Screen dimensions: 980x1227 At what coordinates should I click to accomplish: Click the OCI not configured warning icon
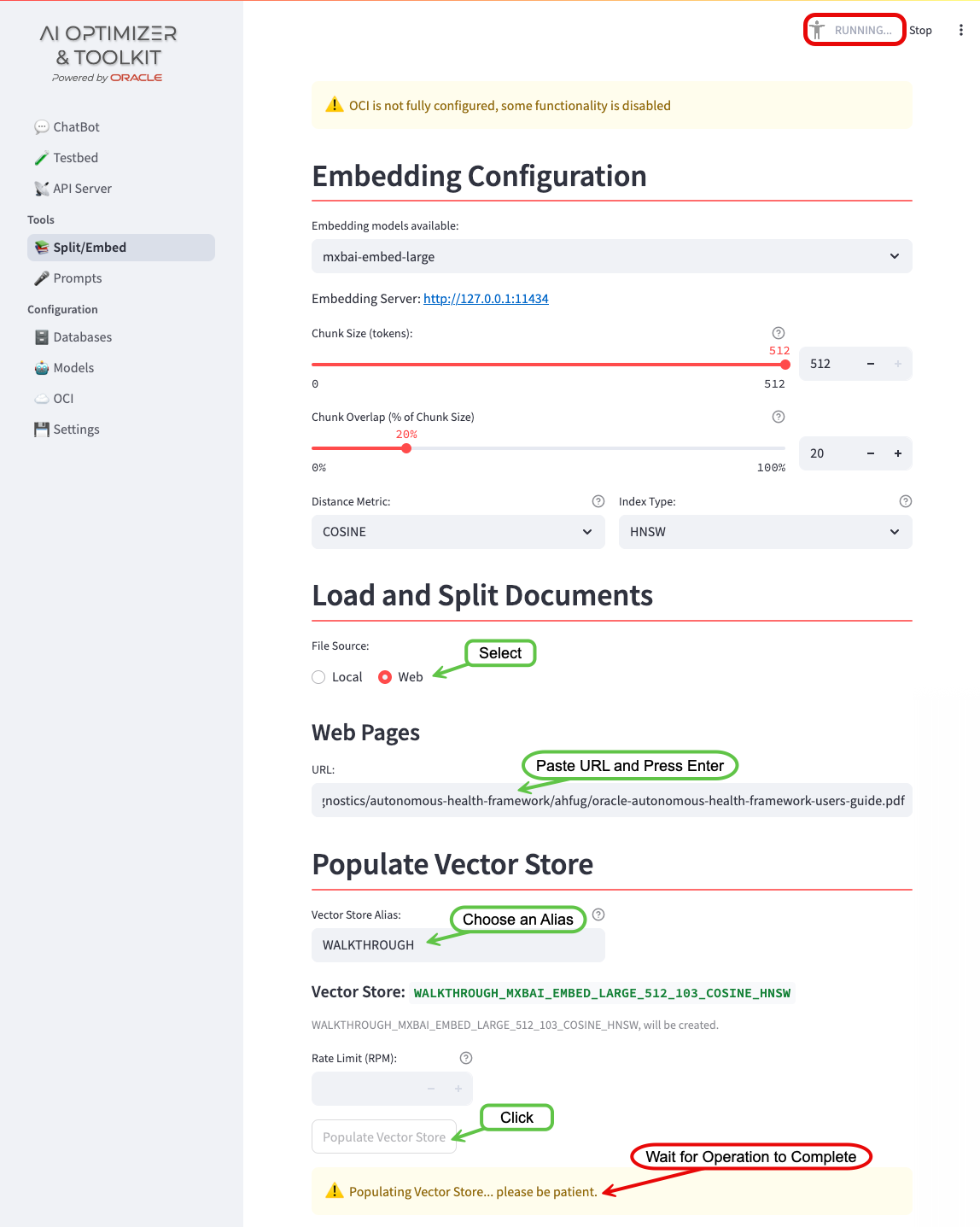click(x=335, y=105)
